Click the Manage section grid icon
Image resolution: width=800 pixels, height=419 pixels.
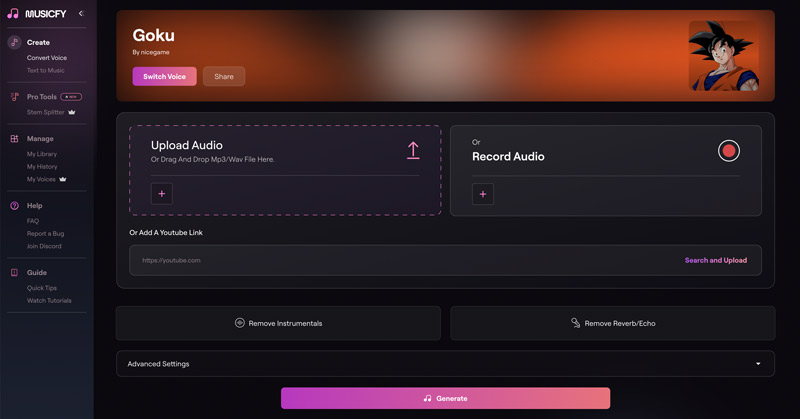click(x=14, y=139)
